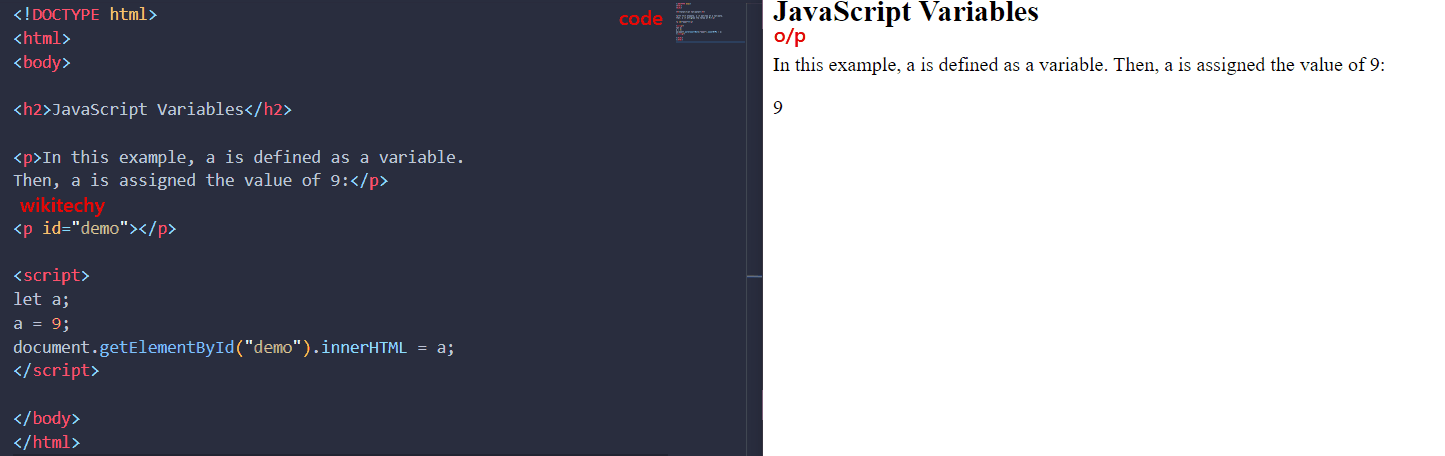
Task: Click the <p id="demo"></p> code line
Action: (95, 229)
